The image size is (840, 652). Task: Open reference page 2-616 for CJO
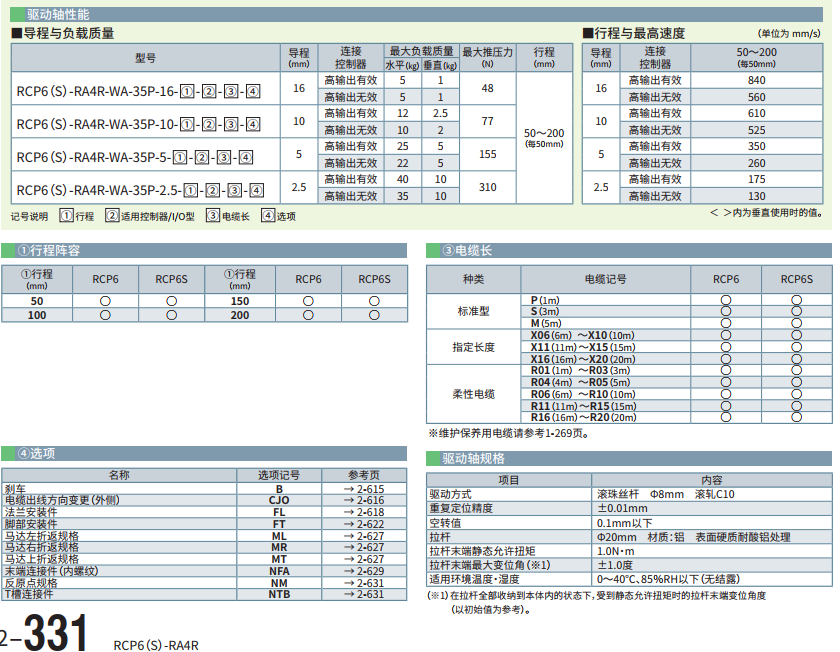coord(364,500)
